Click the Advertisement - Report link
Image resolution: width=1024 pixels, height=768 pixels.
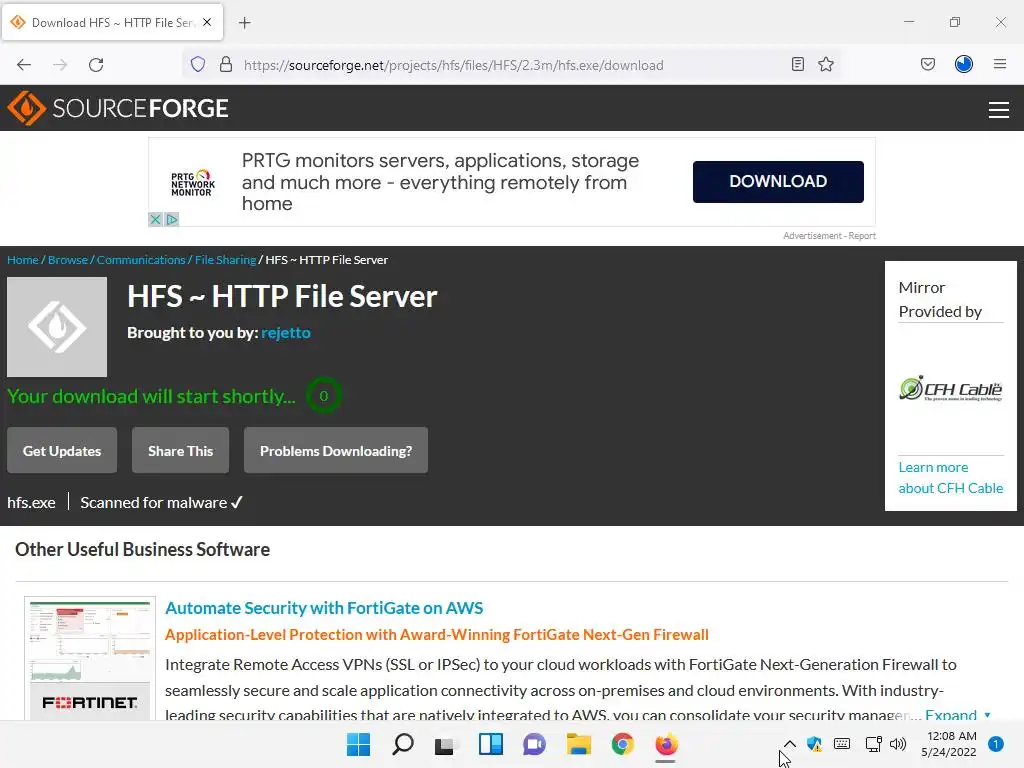point(829,236)
